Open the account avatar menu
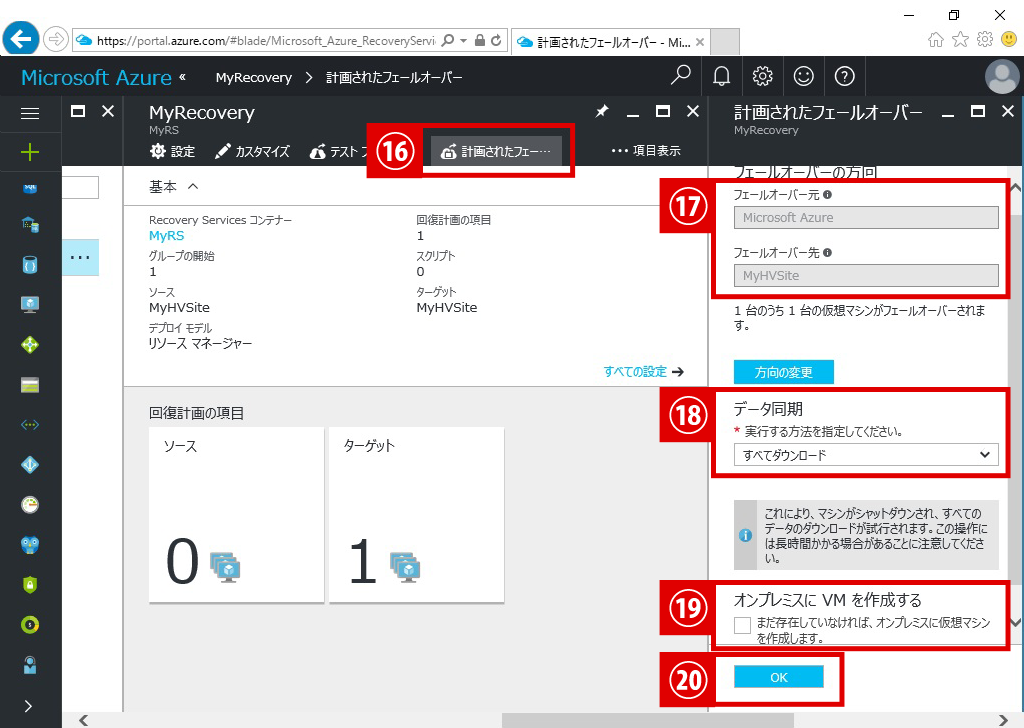Screen dimensions: 1024x728 tap(1002, 76)
